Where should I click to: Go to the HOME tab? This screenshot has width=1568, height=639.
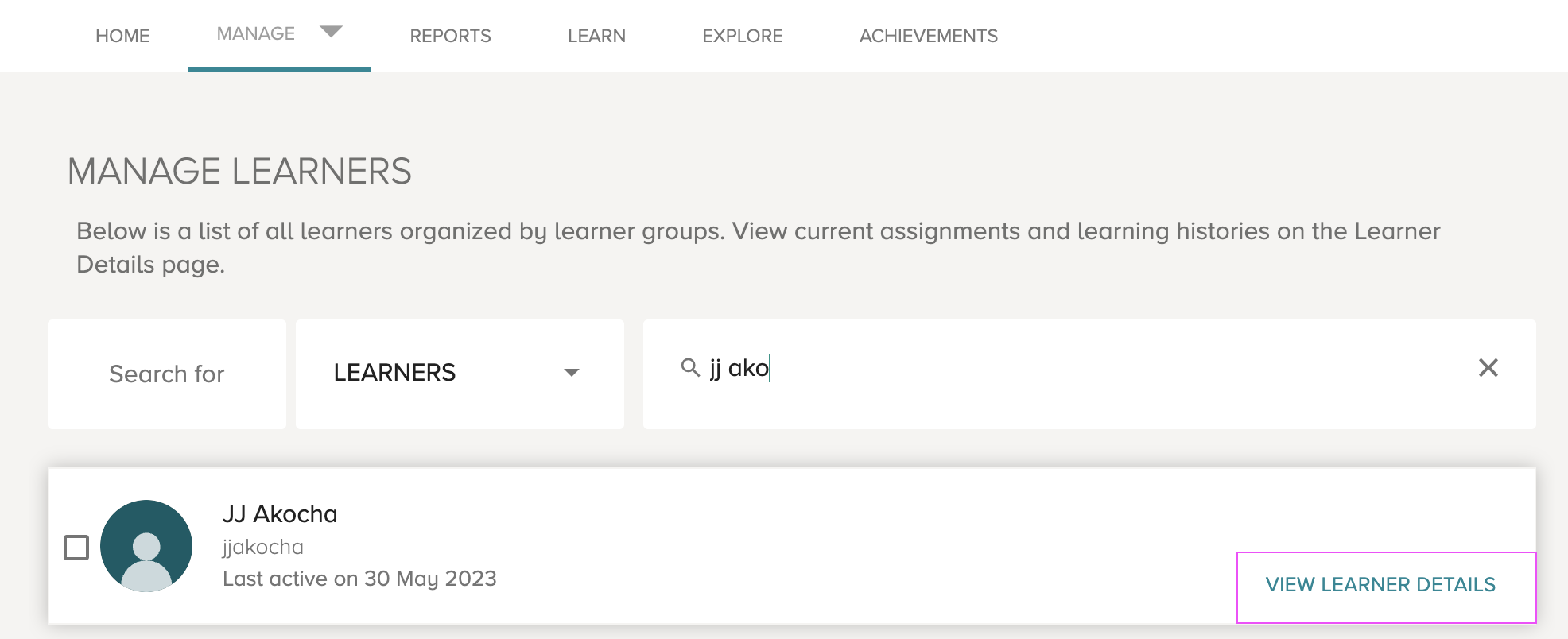coord(122,36)
